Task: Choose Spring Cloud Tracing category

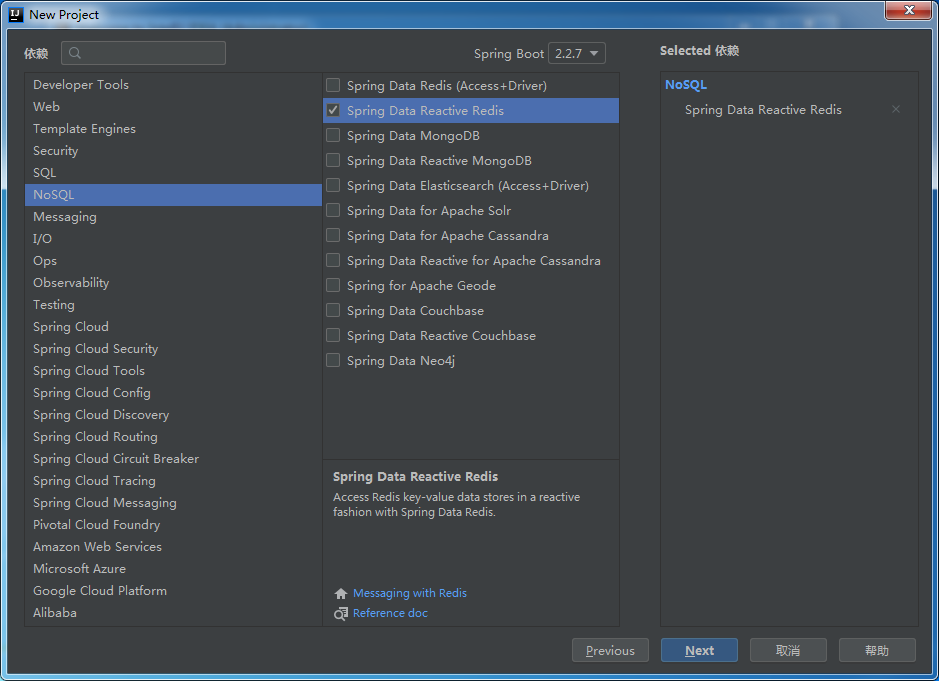Action: point(173,481)
